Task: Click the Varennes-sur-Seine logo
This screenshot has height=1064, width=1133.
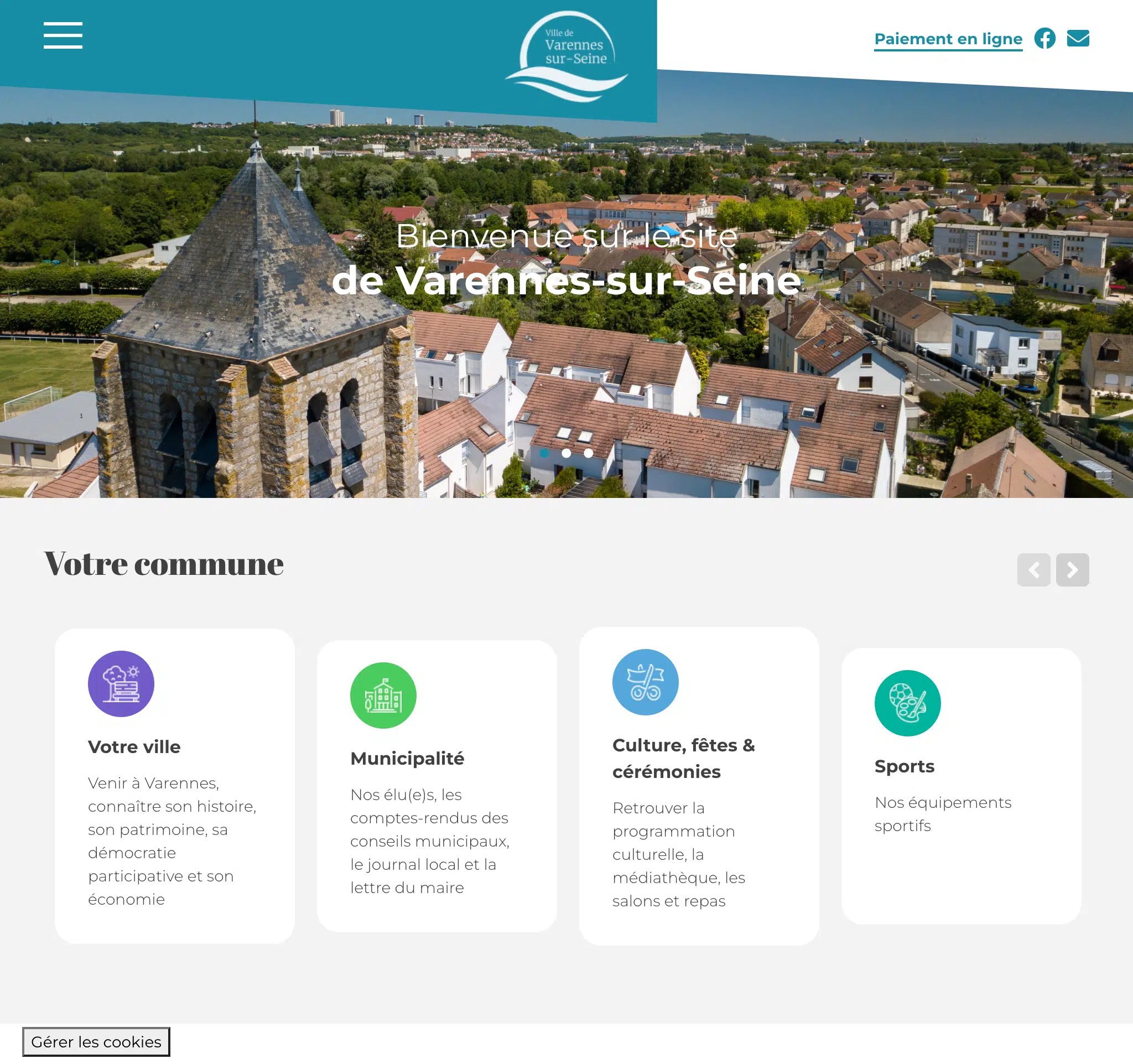Action: [566, 56]
